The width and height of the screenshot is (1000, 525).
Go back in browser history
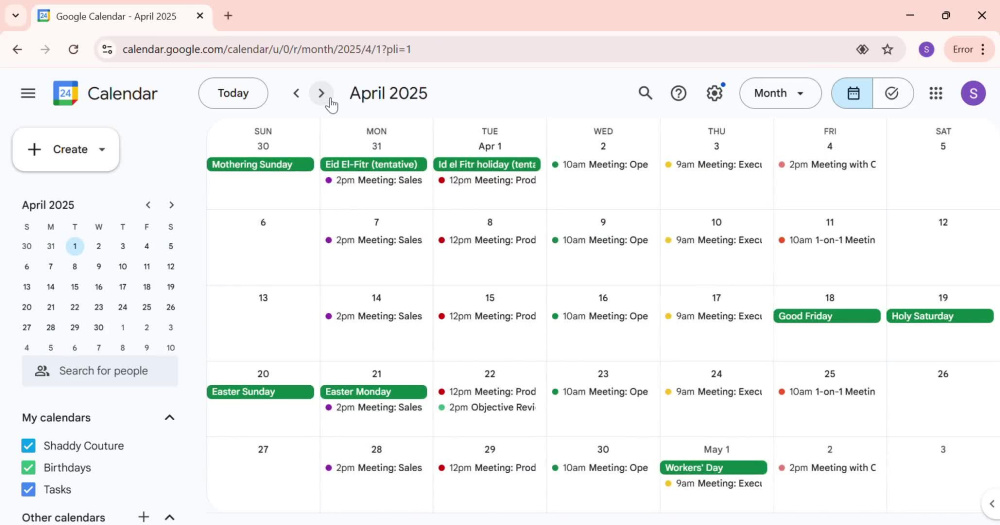tap(17, 49)
